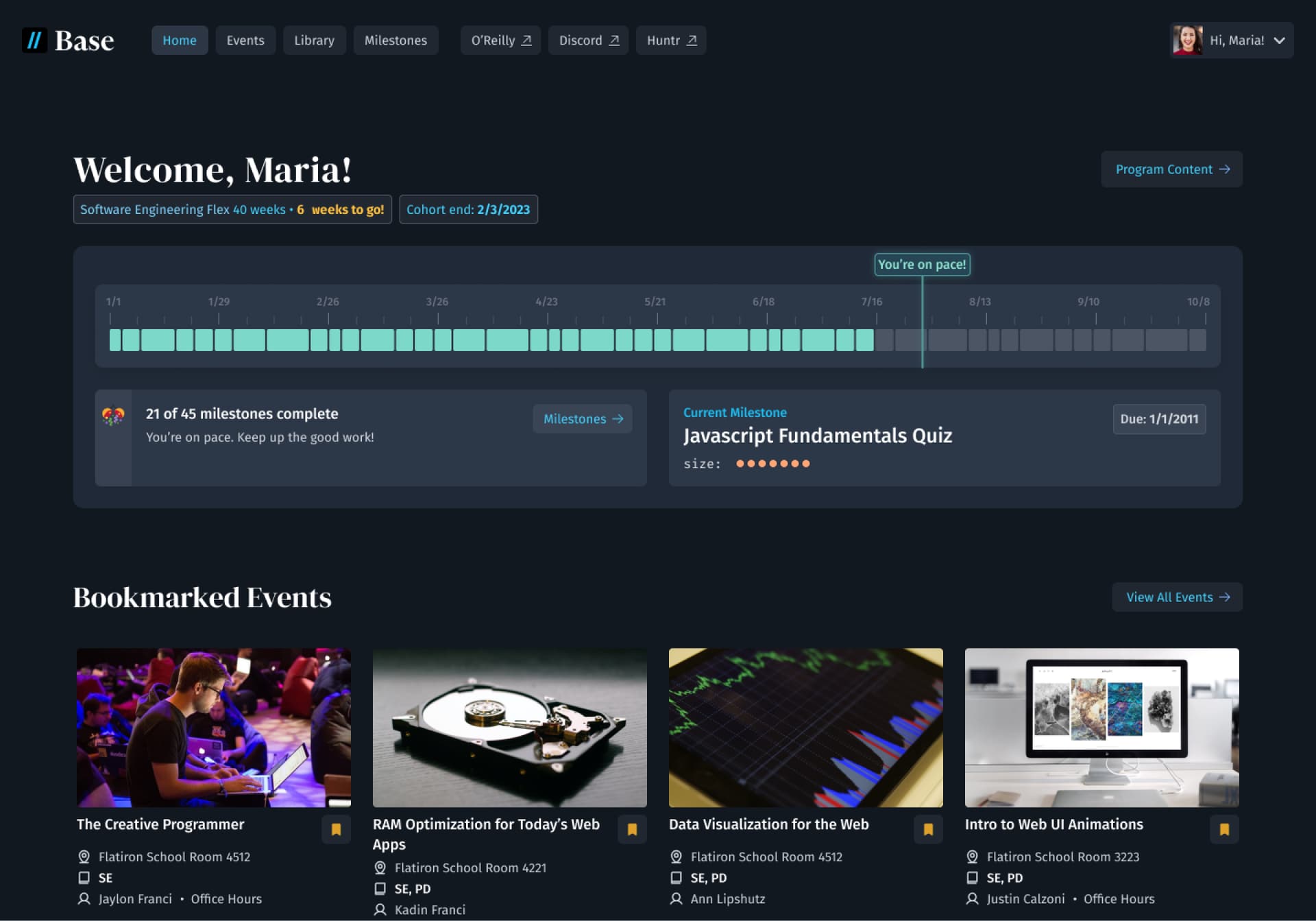
Task: Open the Discord external link
Action: point(588,40)
